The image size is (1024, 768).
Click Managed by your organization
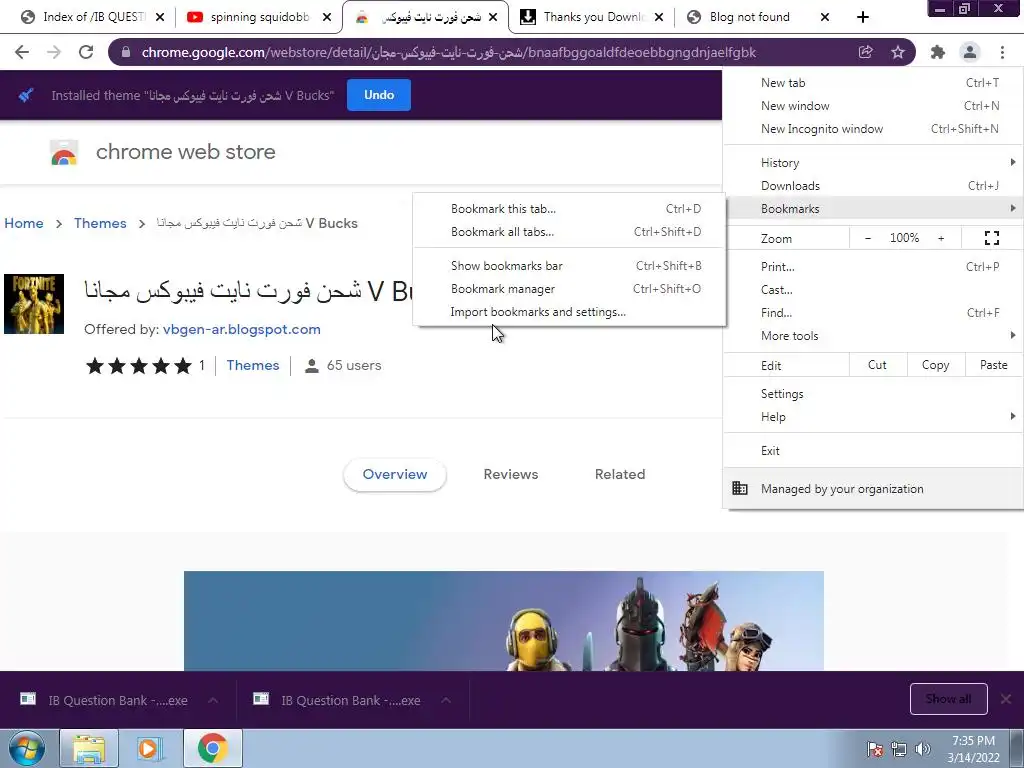873,488
